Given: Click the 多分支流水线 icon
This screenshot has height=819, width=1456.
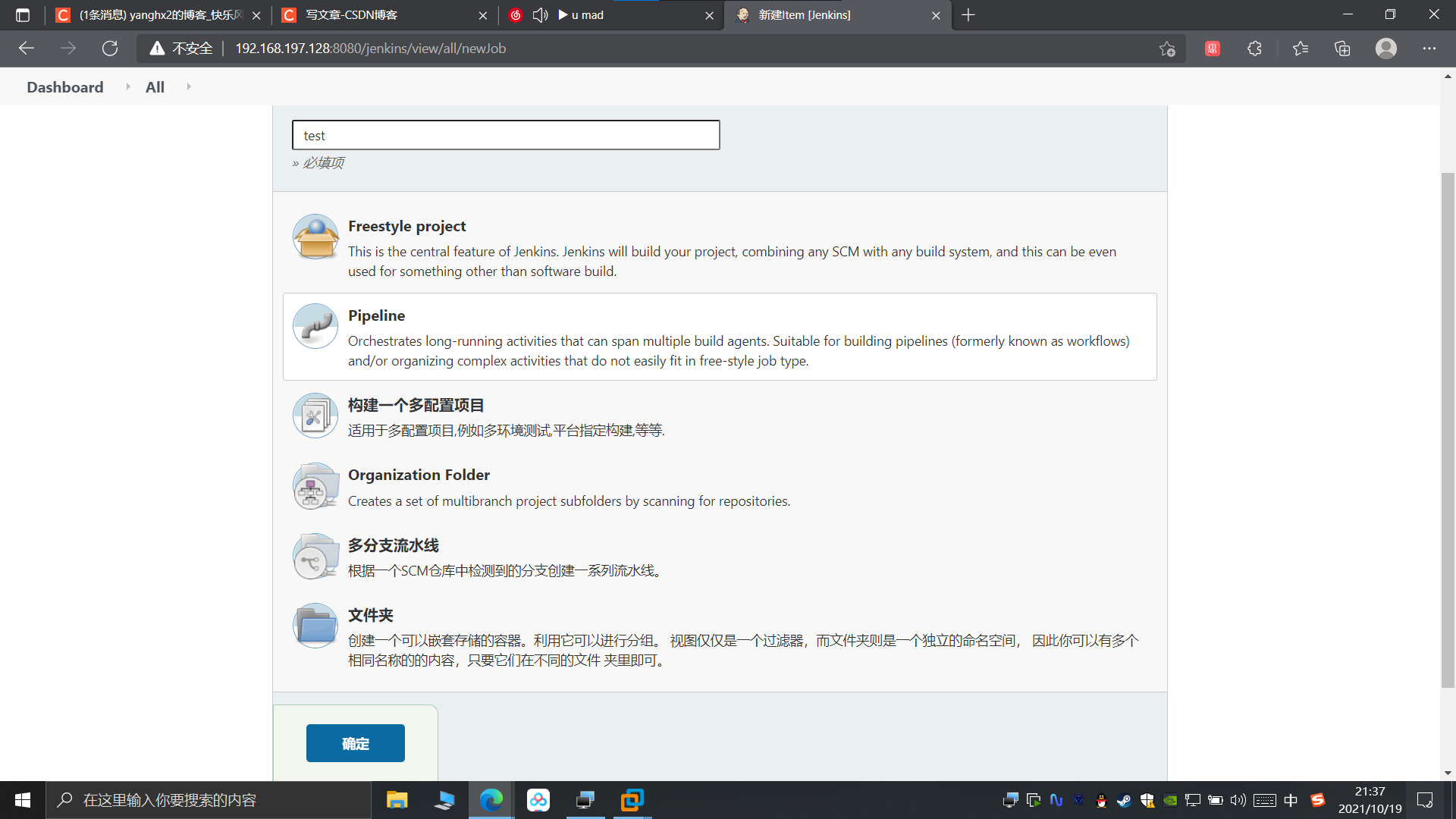Looking at the screenshot, I should click(x=315, y=556).
